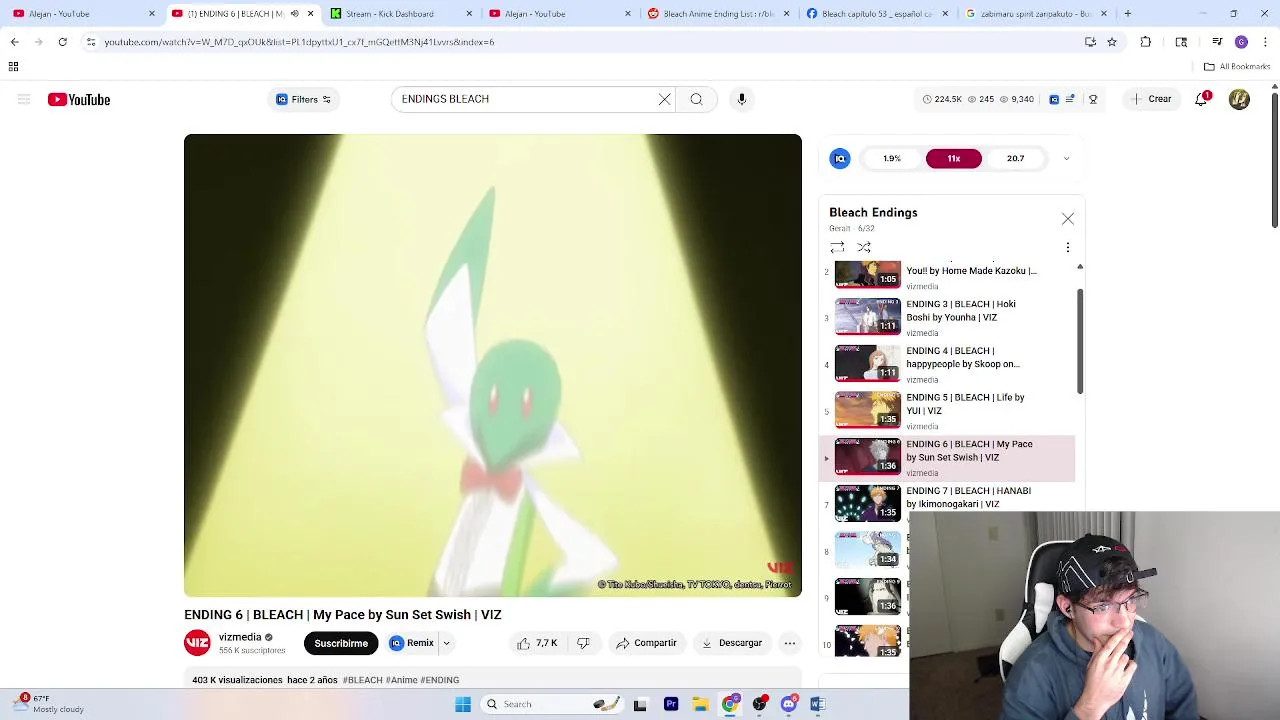The image size is (1280, 720).
Task: Open the YouTube hamburger guide menu
Action: [x=24, y=99]
